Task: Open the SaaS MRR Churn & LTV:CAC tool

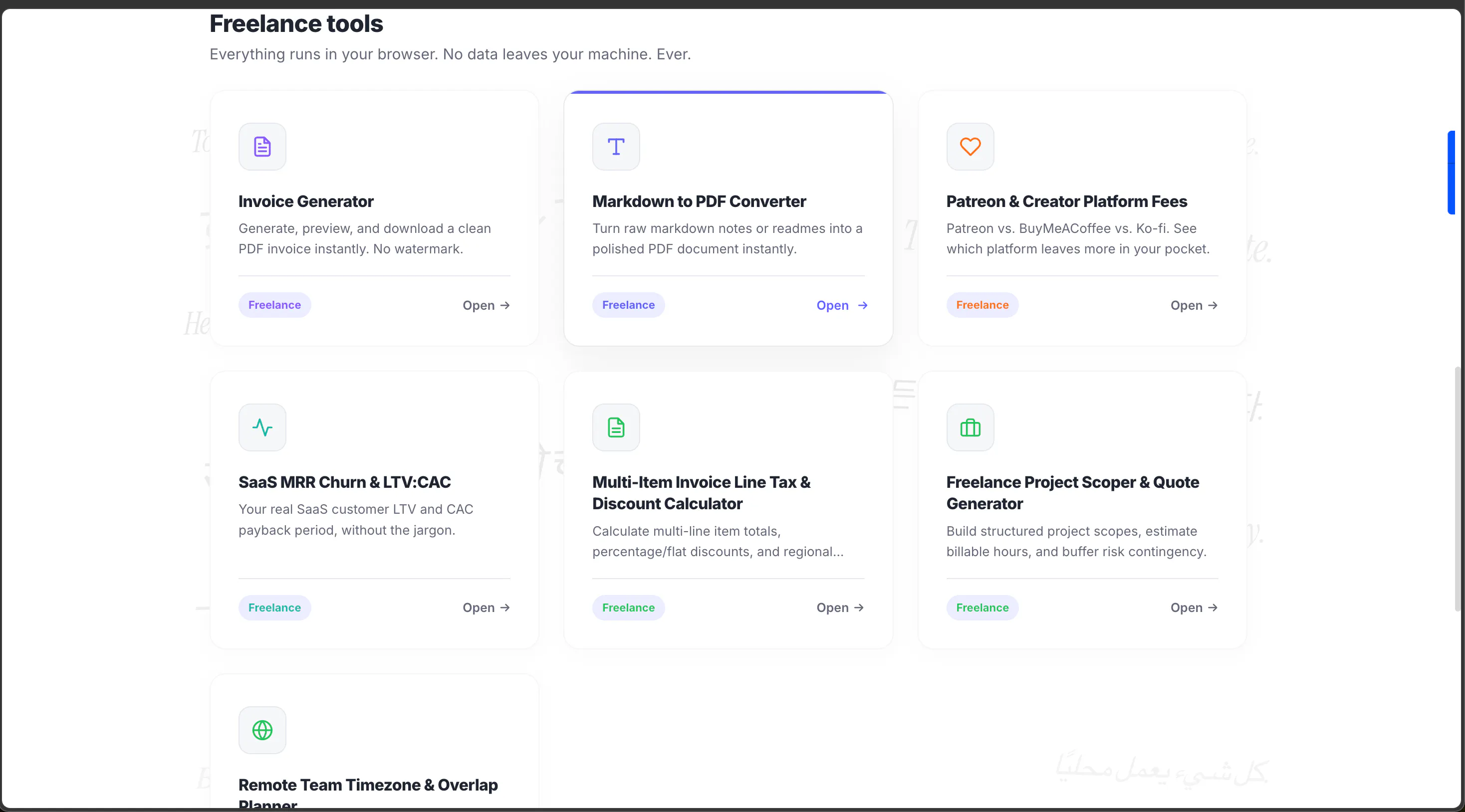Action: point(486,608)
